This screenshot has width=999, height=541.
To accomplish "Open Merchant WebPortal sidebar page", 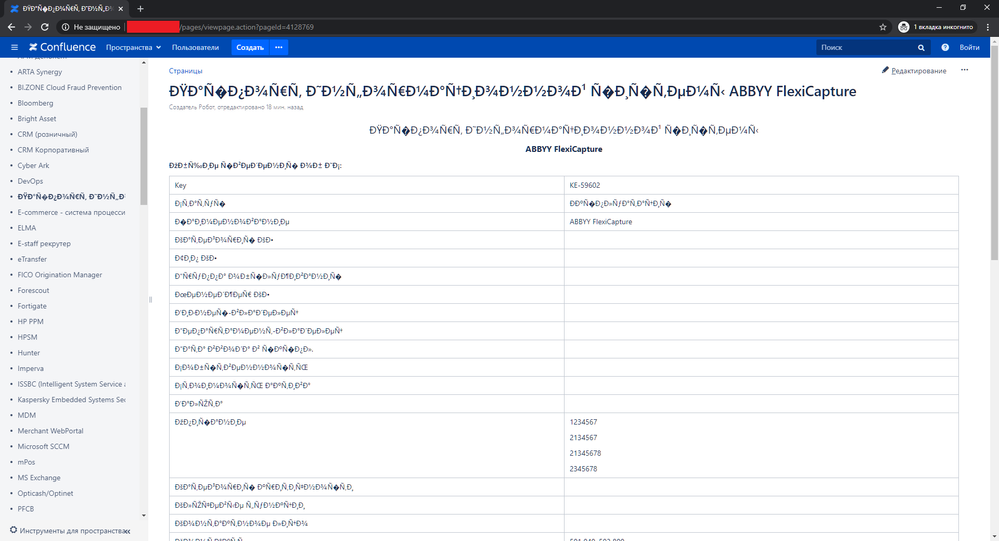I will click(50, 431).
